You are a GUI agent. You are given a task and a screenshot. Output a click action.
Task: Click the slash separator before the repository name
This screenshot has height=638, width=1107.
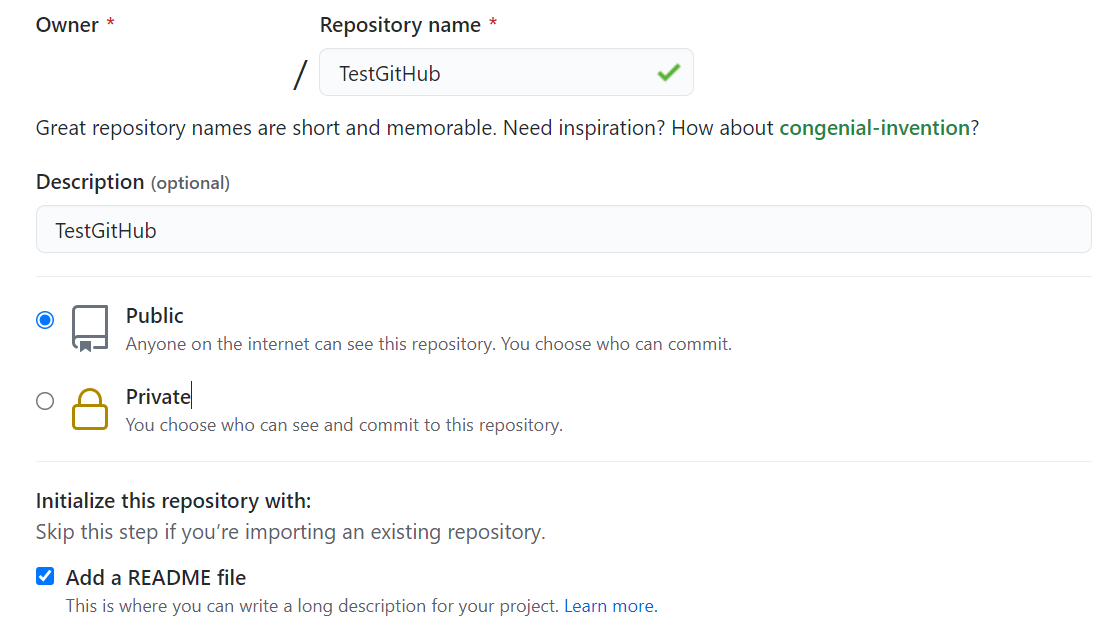pyautogui.click(x=300, y=74)
